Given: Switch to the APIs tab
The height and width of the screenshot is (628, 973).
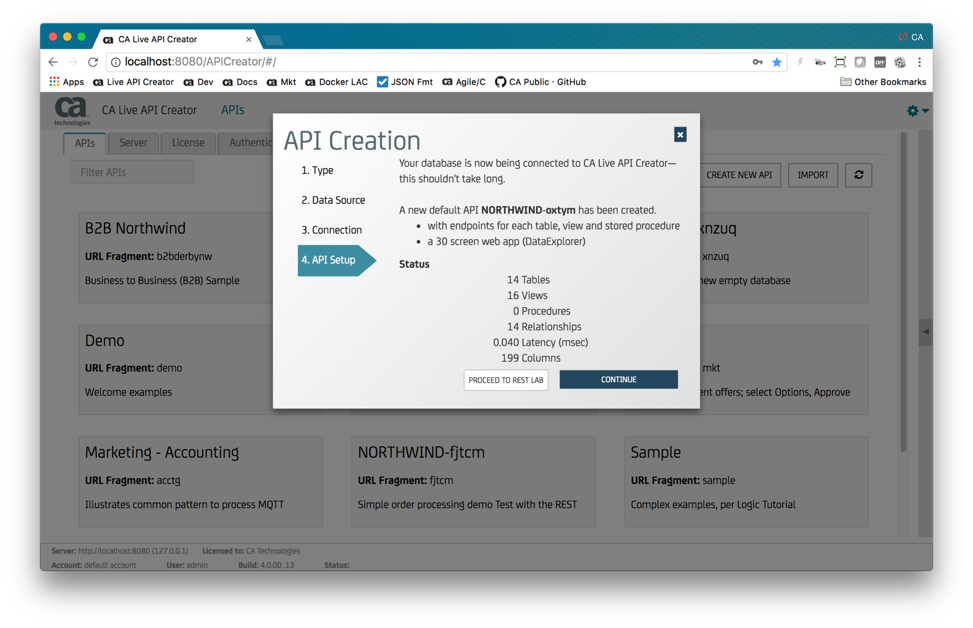Looking at the screenshot, I should [85, 143].
